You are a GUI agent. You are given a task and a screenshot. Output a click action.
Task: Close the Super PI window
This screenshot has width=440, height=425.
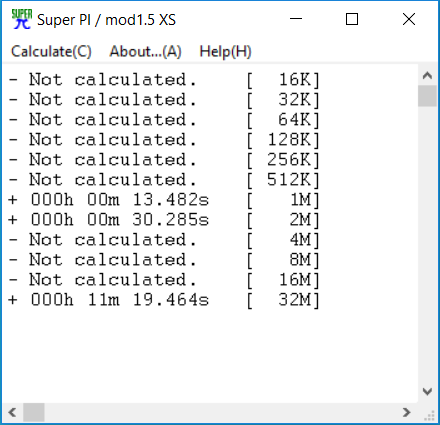(409, 19)
